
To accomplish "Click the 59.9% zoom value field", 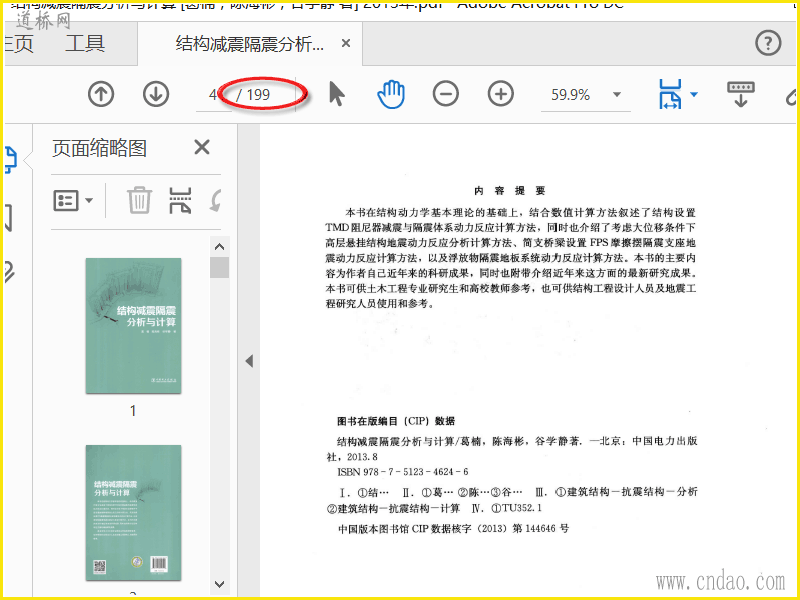I will (570, 95).
